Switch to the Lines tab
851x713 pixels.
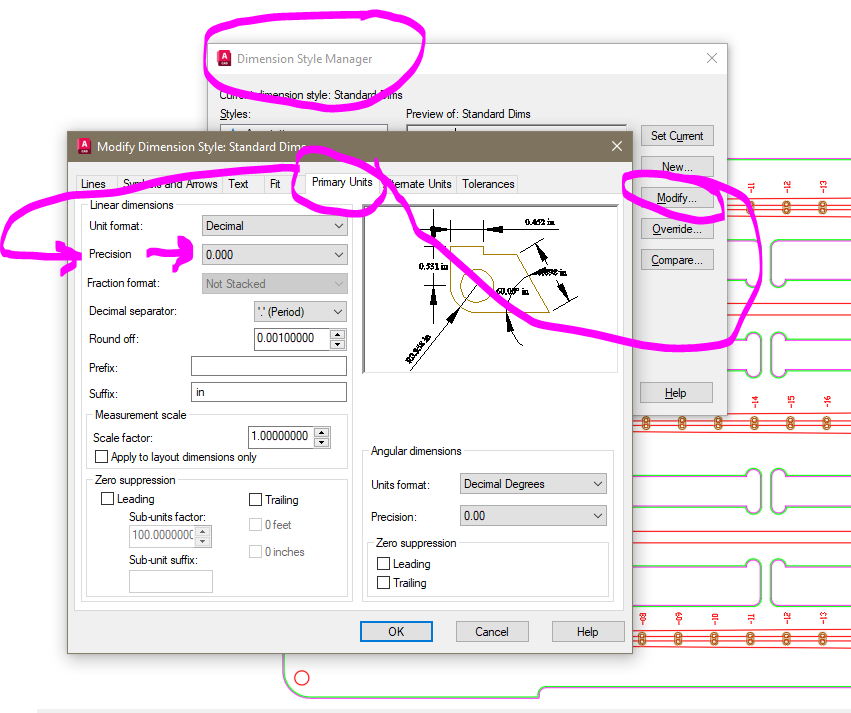(93, 184)
